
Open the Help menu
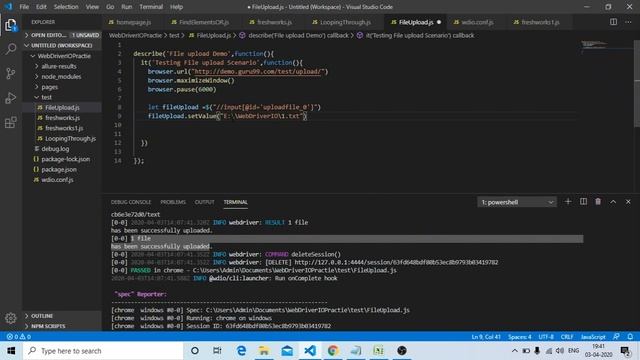pyautogui.click(x=176, y=7)
